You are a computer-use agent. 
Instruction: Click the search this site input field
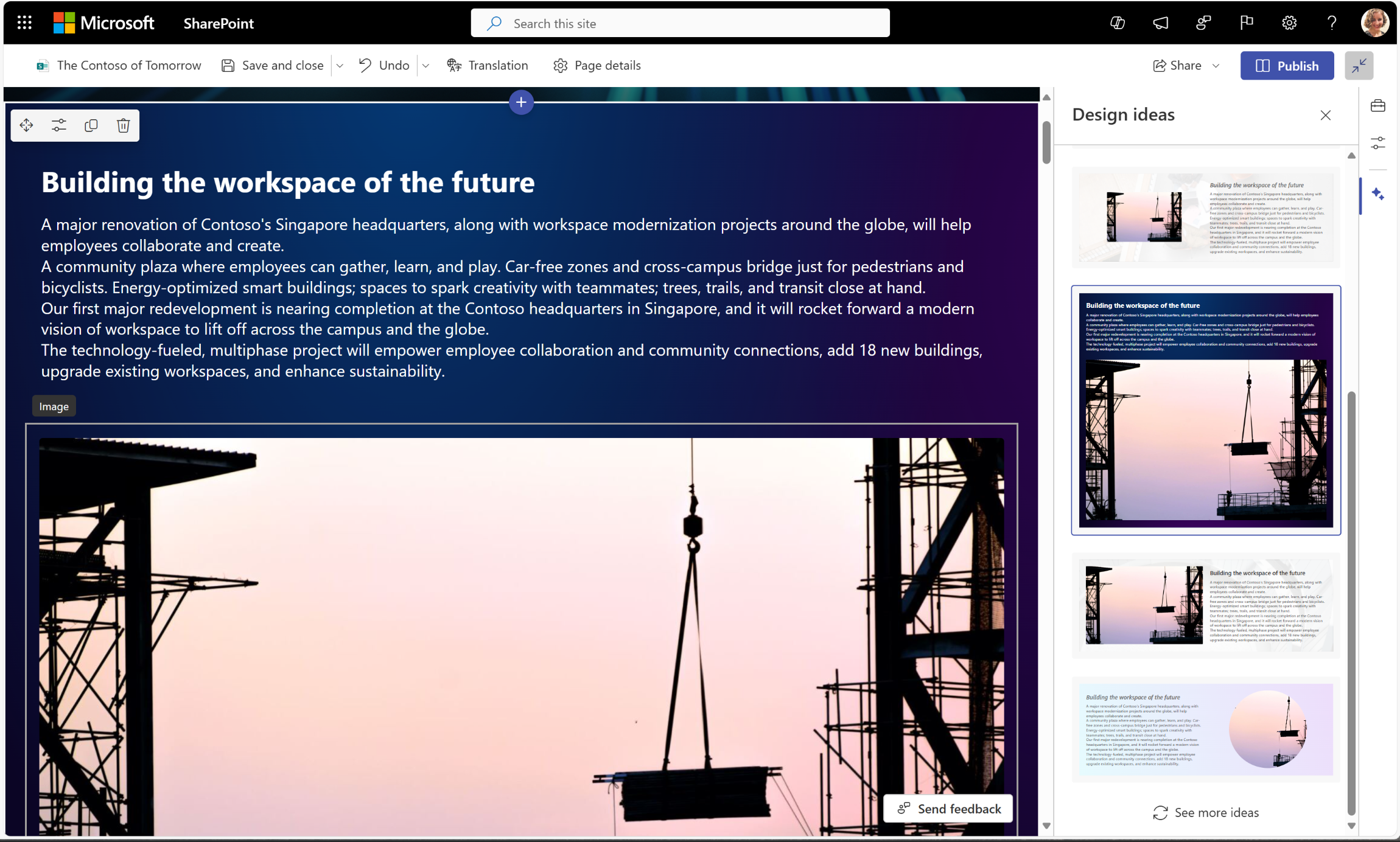(x=680, y=22)
